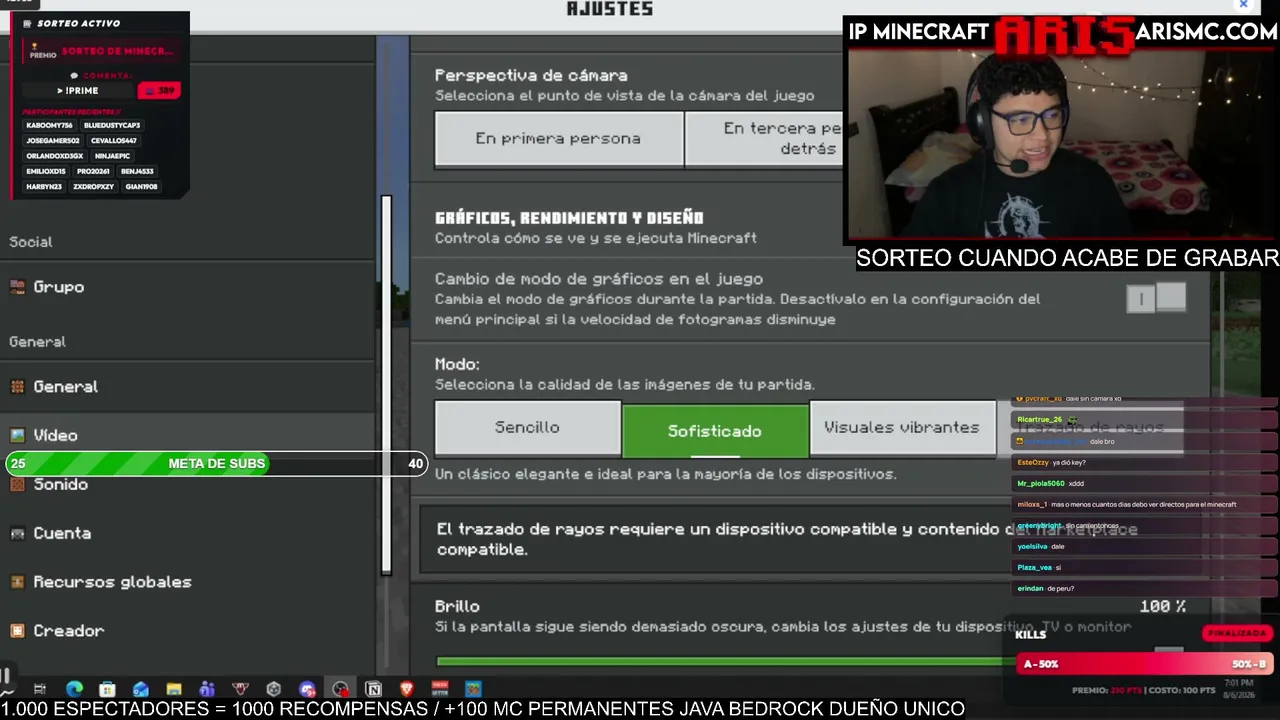The height and width of the screenshot is (720, 1280).
Task: Click the 'Gráficos, rendimiento y diseño' heading
Action: pyautogui.click(x=569, y=218)
